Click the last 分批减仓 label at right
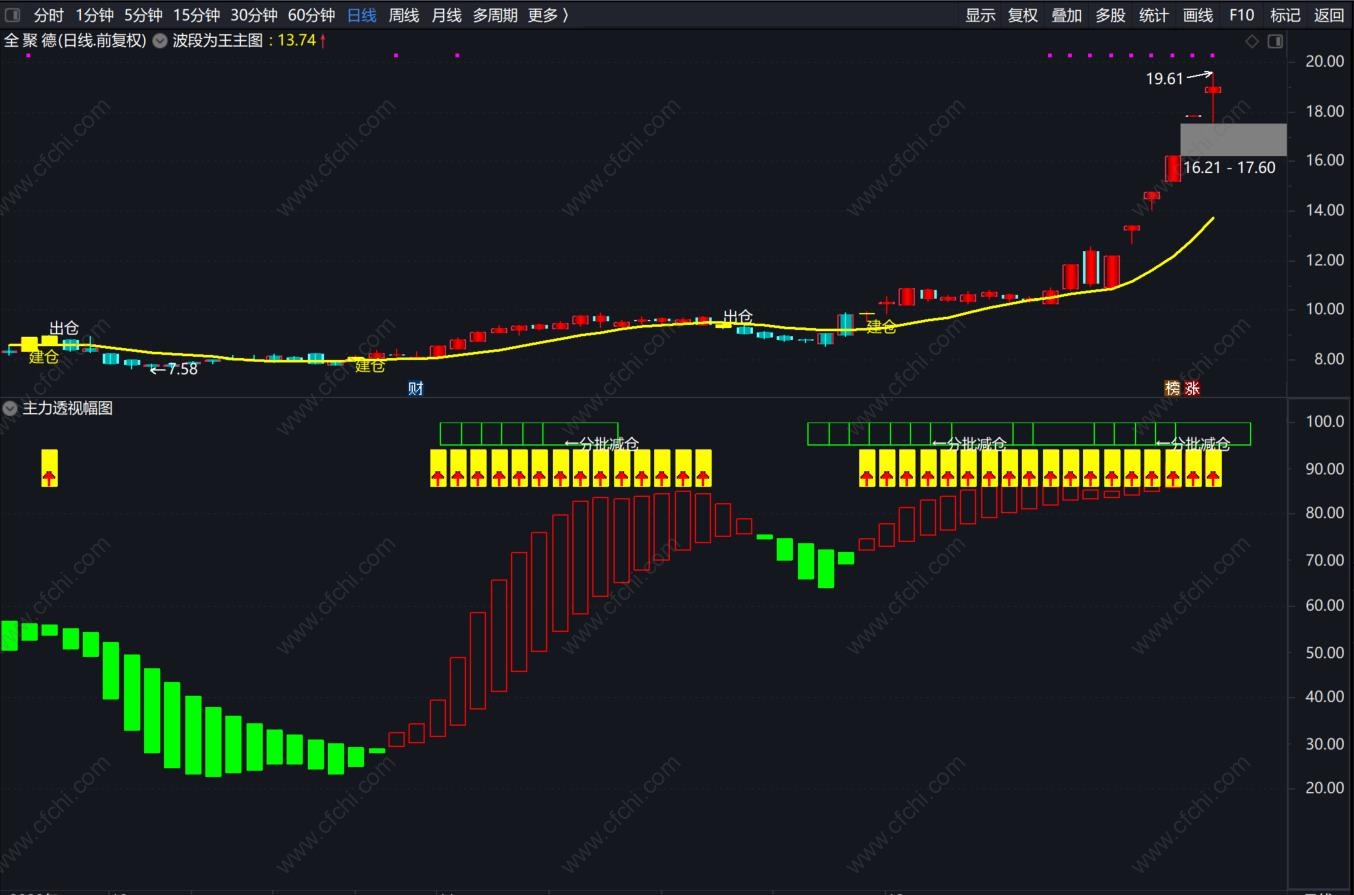 click(1193, 444)
